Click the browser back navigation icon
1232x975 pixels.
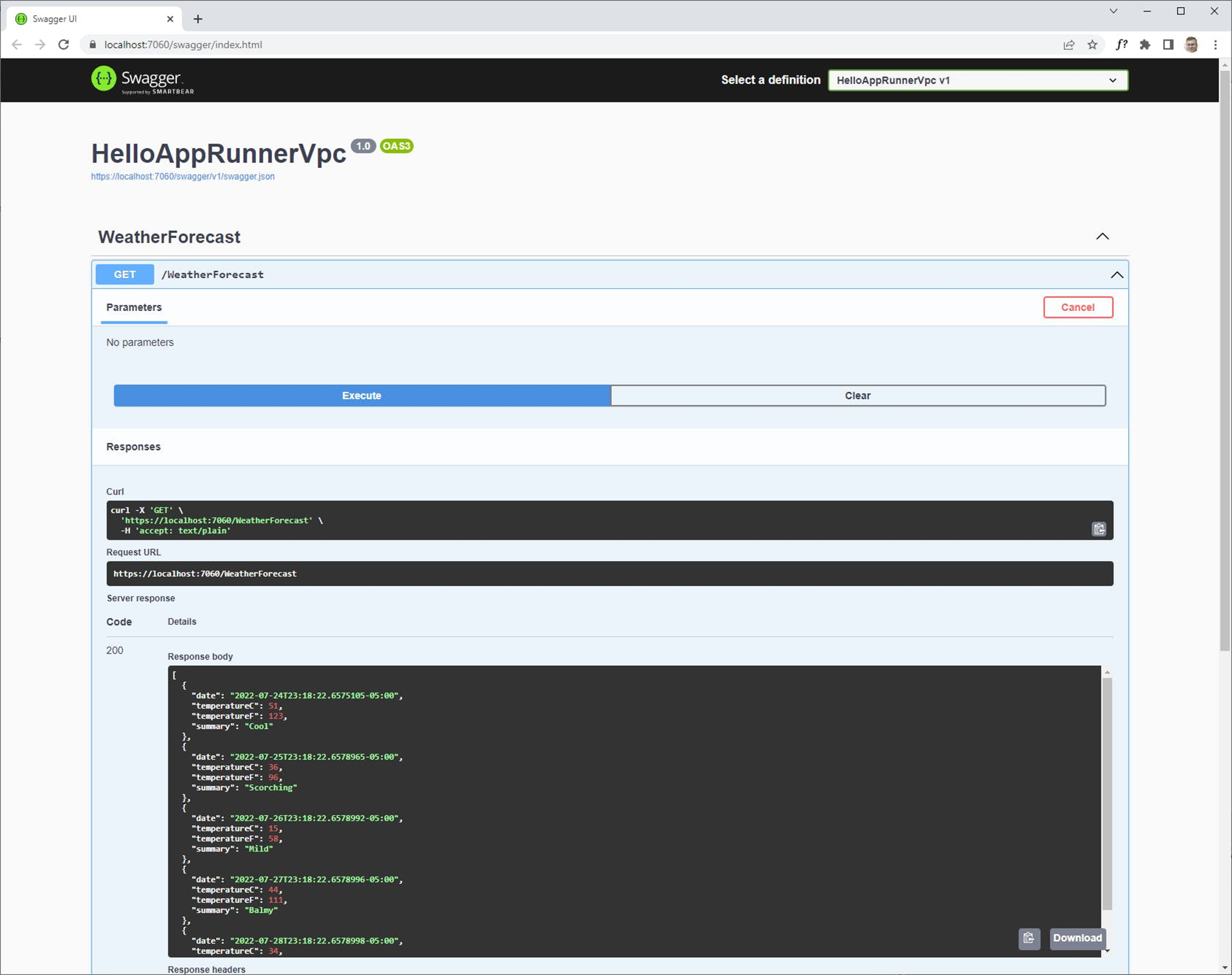[x=18, y=44]
